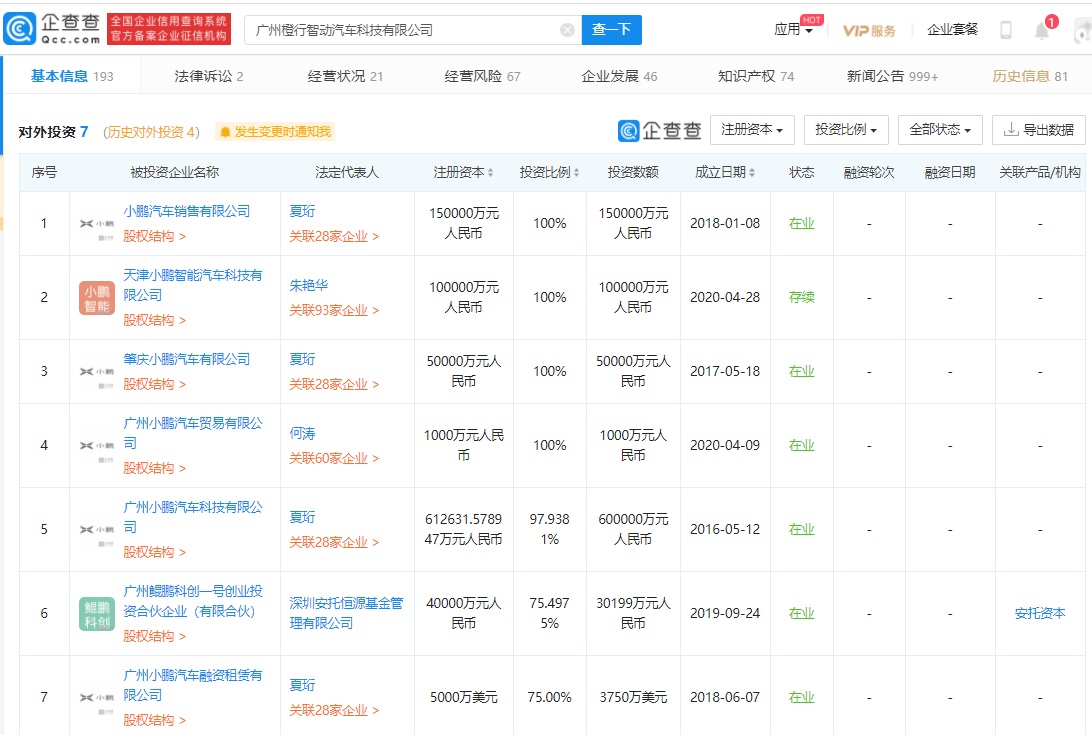Click the mobile phone icon in header
Screen dimensions: 1092x735
pos(1006,30)
